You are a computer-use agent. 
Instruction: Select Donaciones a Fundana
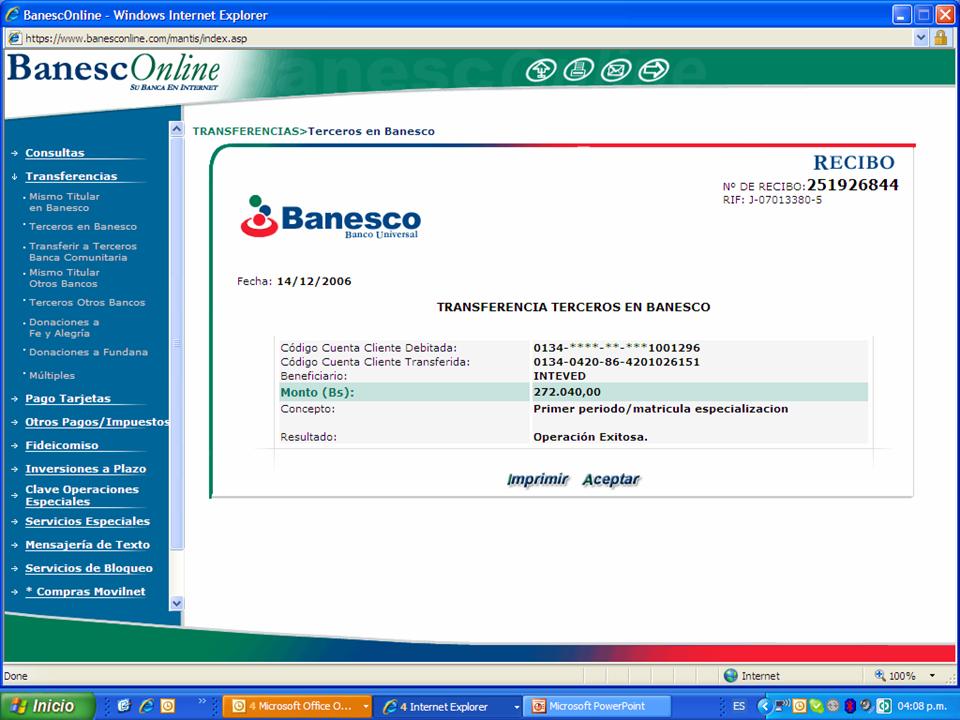[88, 352]
